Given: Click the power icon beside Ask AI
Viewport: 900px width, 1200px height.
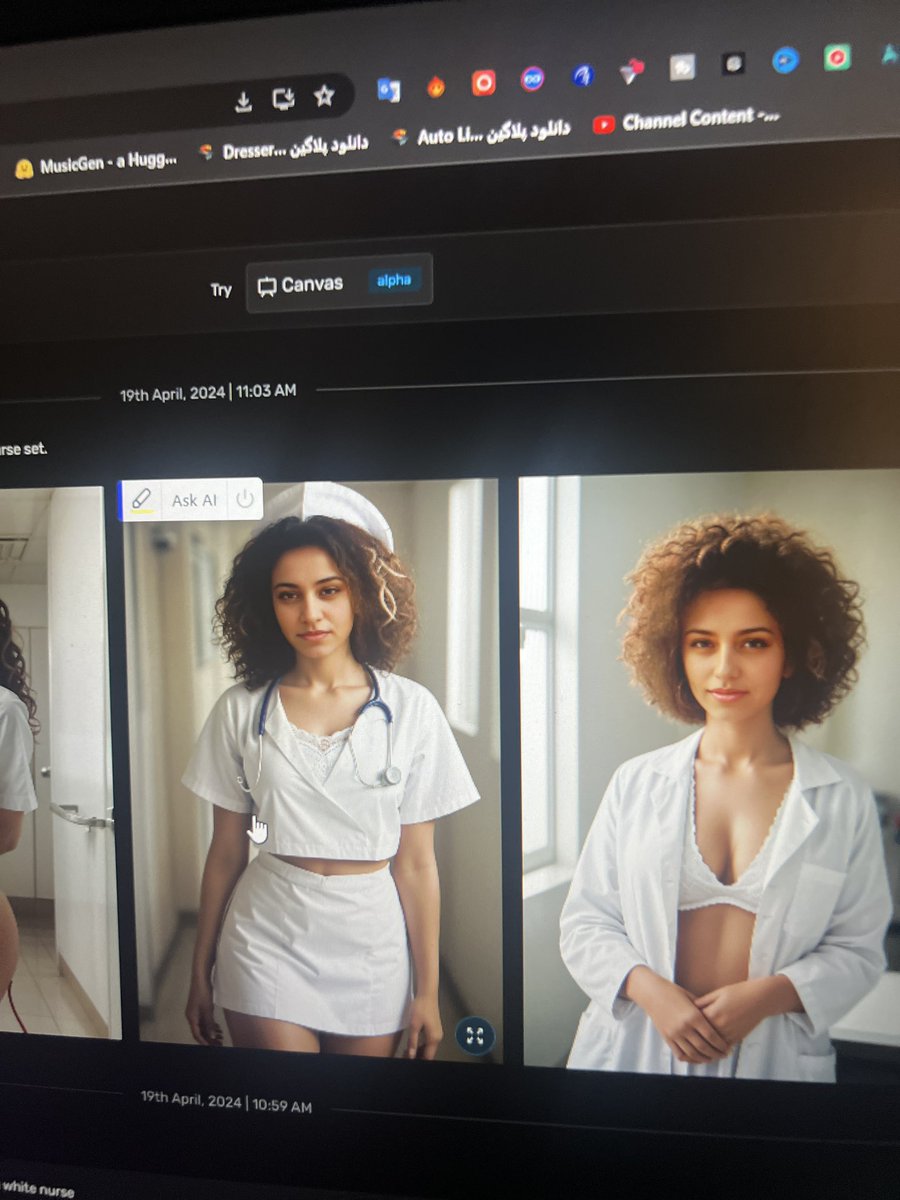Looking at the screenshot, I should (245, 498).
